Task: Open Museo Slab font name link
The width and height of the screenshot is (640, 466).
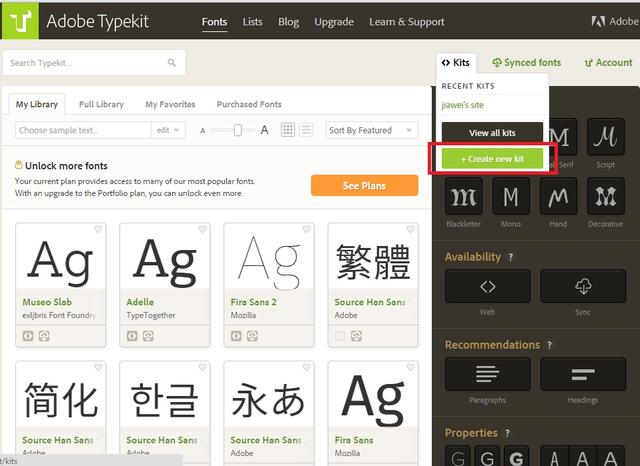Action: coord(47,302)
